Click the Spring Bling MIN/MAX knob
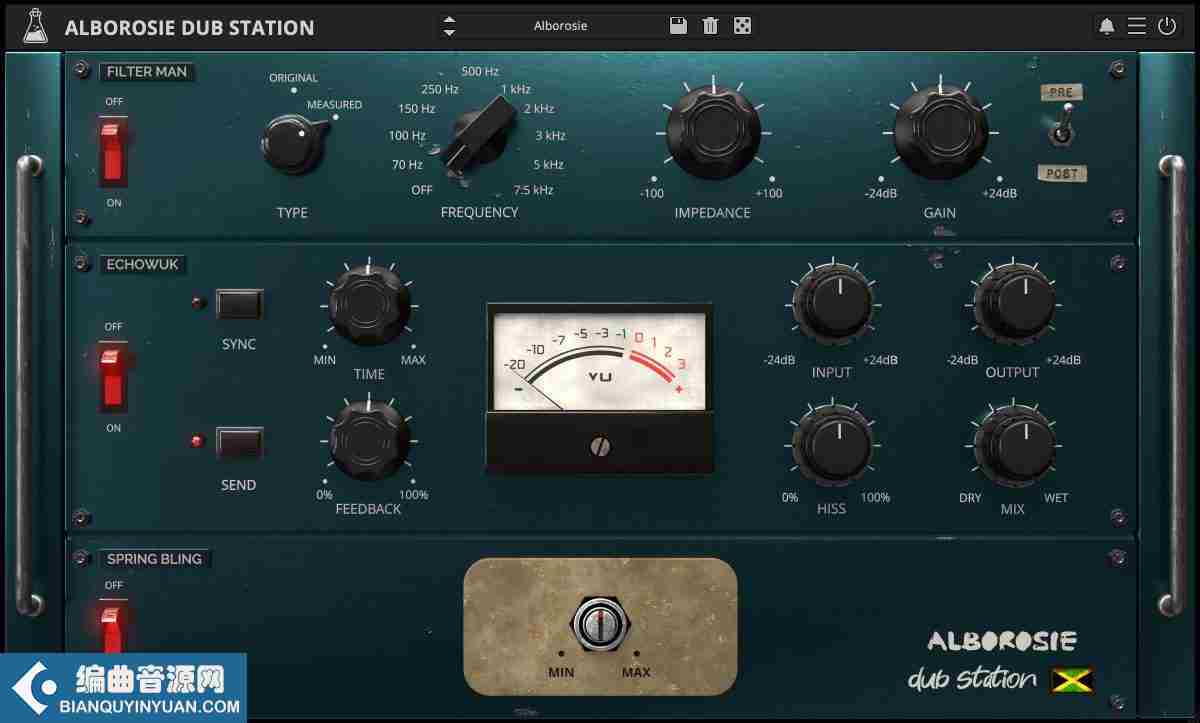The image size is (1200, 723). 600,625
